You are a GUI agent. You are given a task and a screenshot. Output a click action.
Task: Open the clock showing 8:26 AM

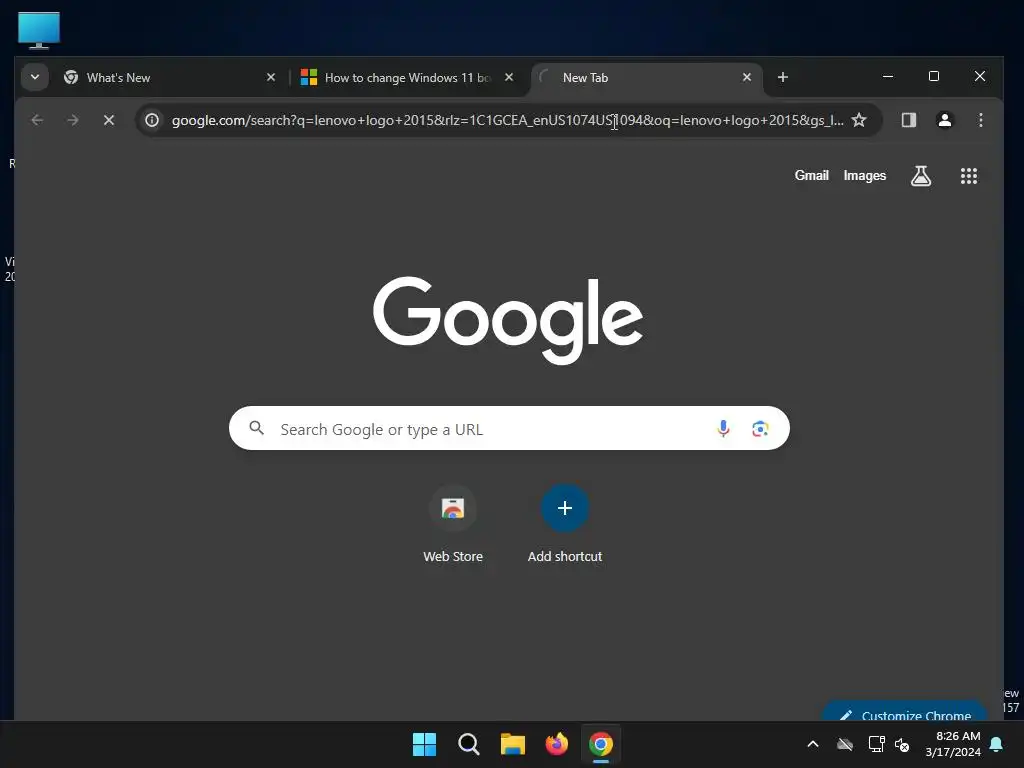point(953,744)
